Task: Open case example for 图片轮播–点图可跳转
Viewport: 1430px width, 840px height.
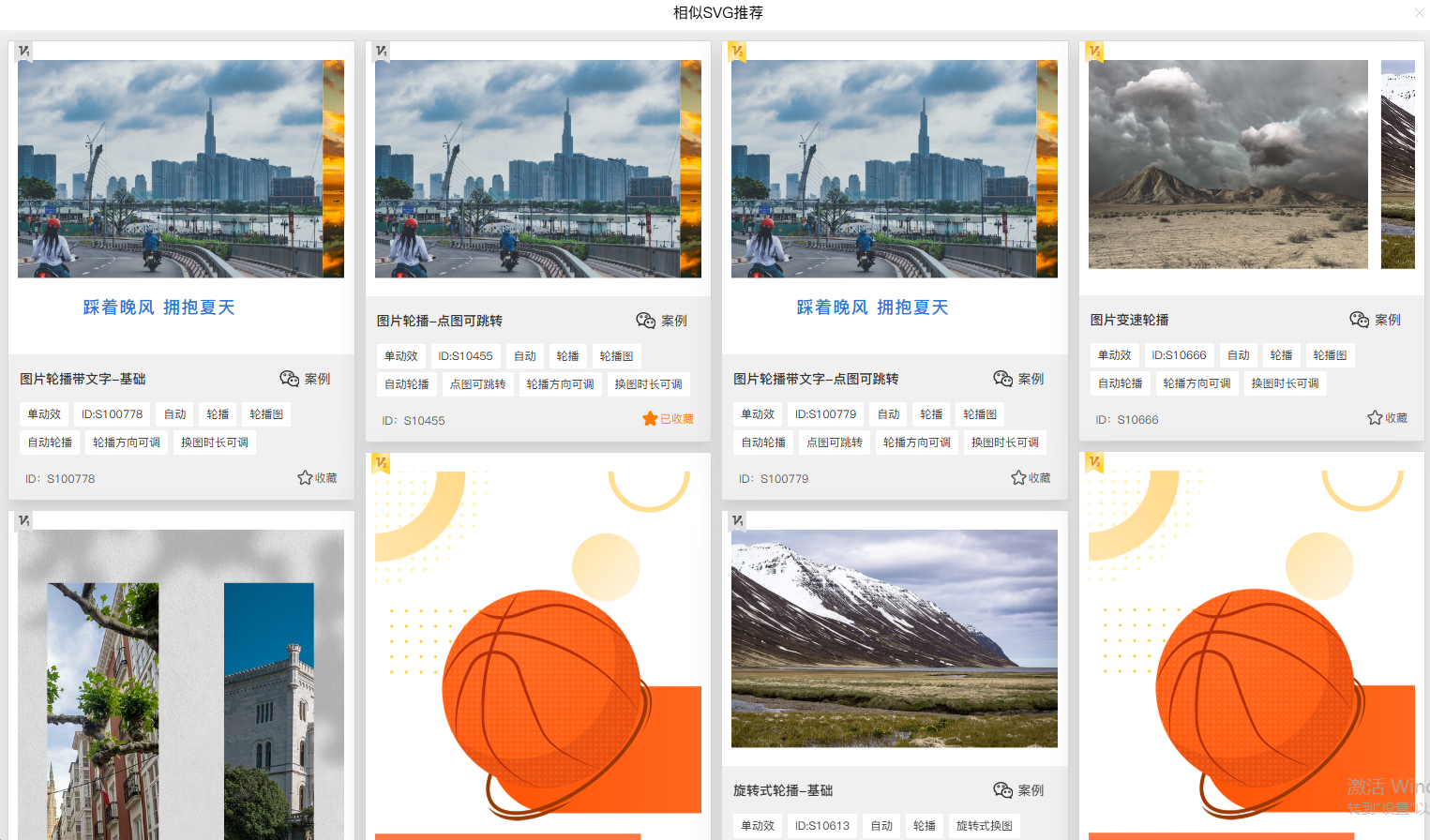Action: click(662, 321)
